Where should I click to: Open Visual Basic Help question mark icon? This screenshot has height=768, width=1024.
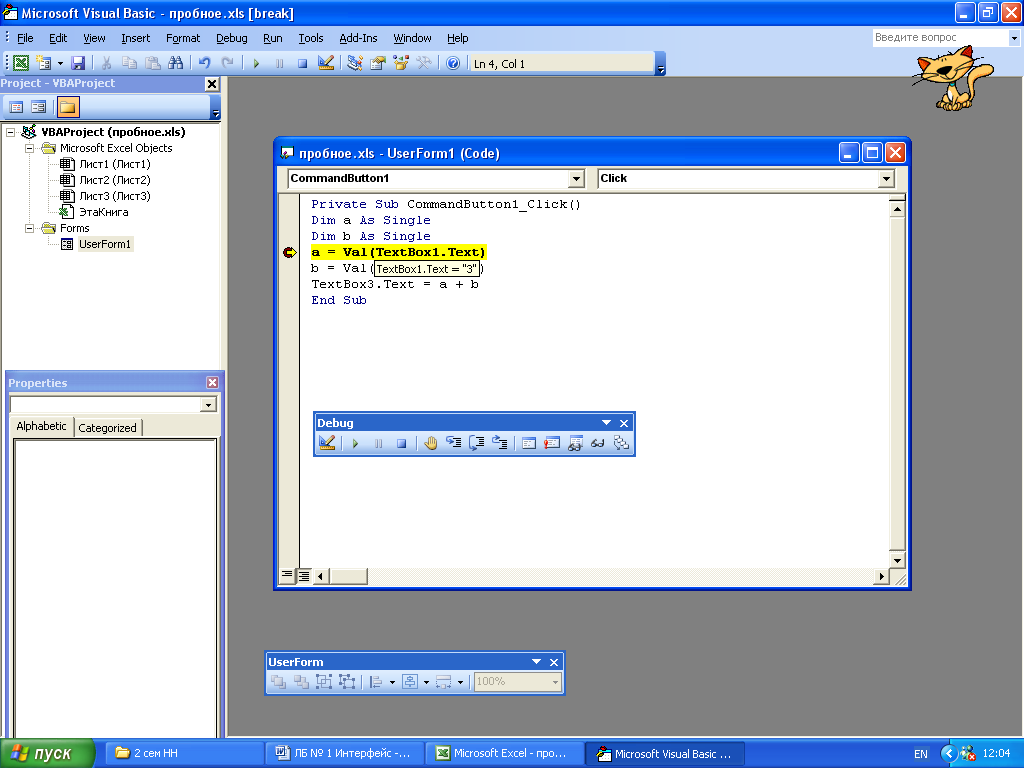(x=453, y=63)
